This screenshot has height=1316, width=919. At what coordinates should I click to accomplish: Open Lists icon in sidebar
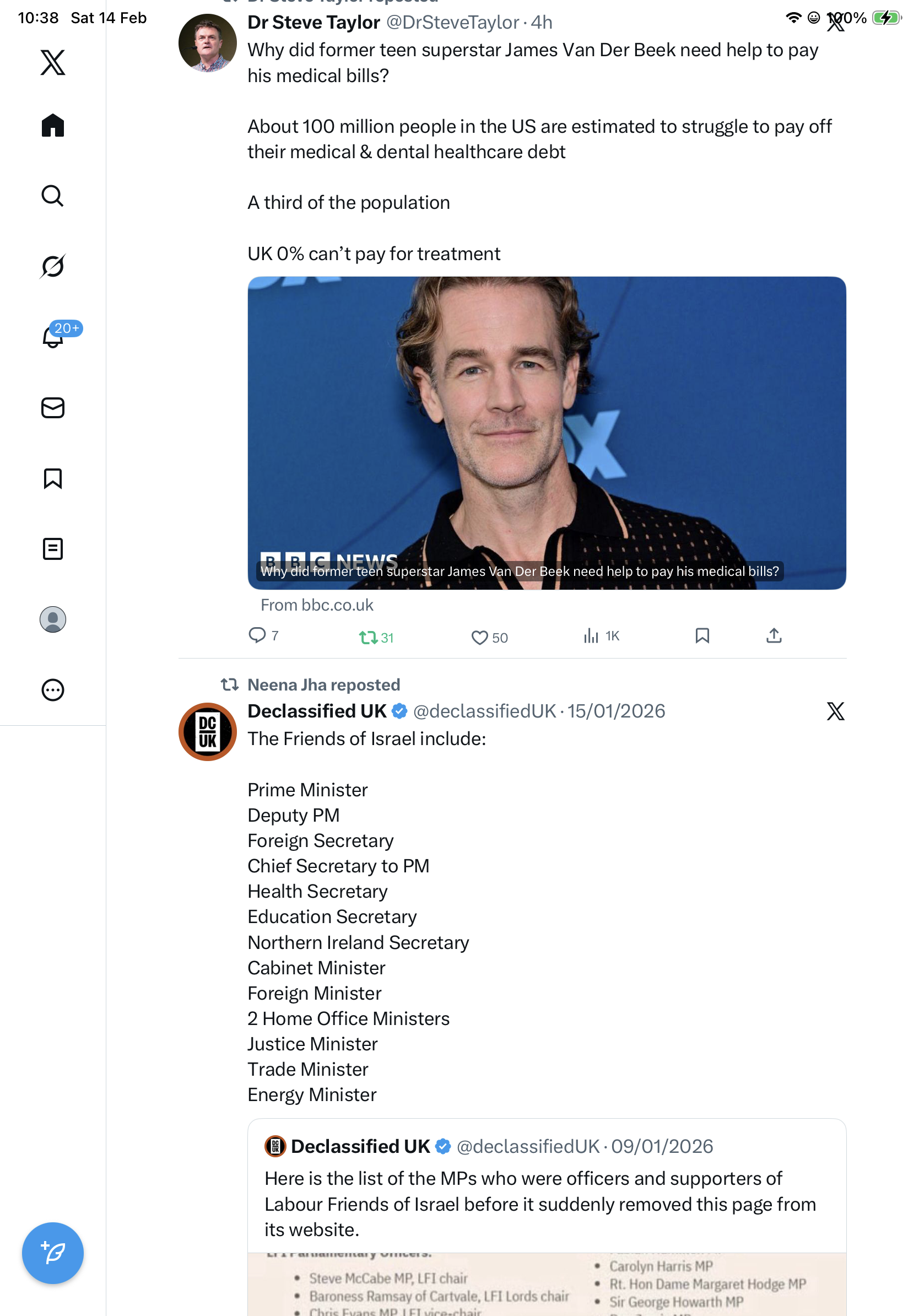click(x=53, y=548)
